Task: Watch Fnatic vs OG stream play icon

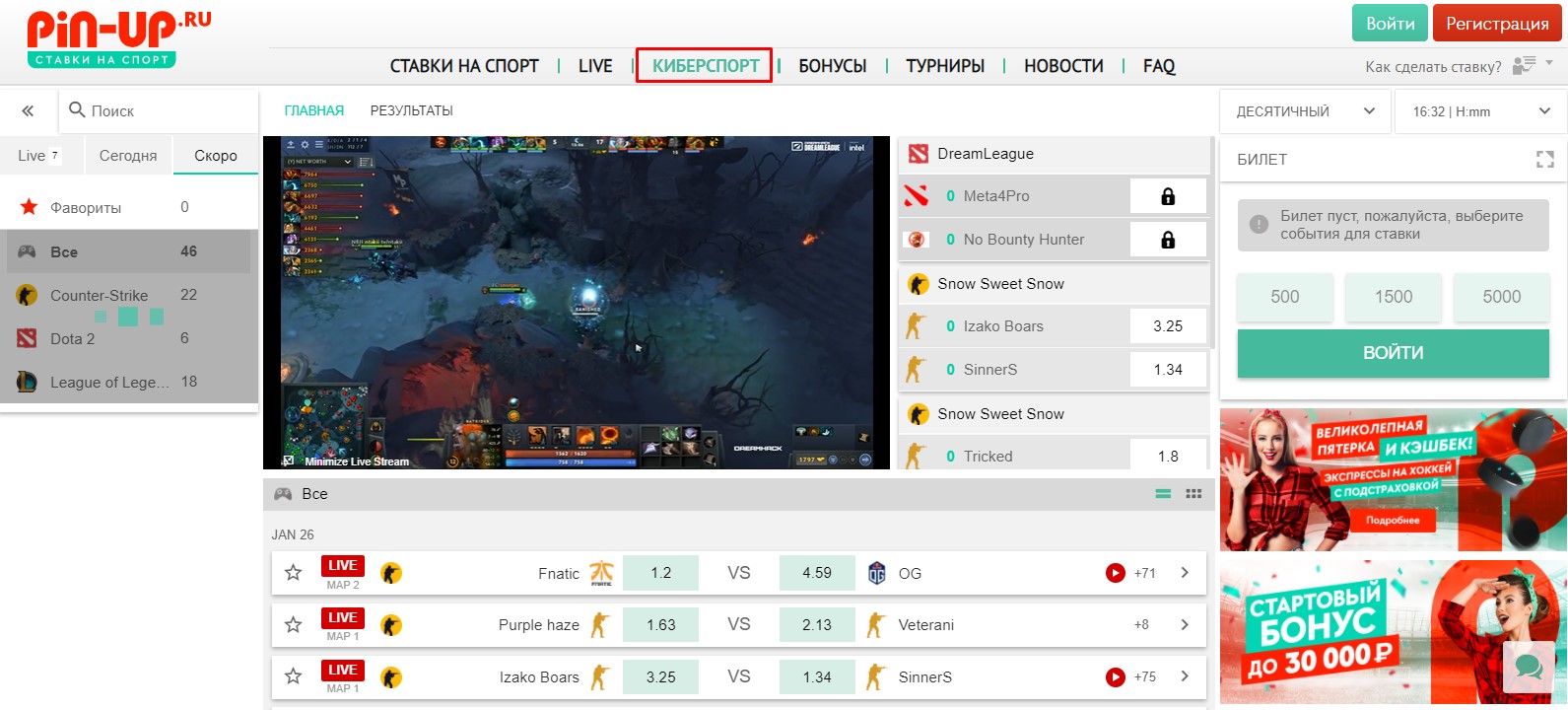Action: 1116,573
